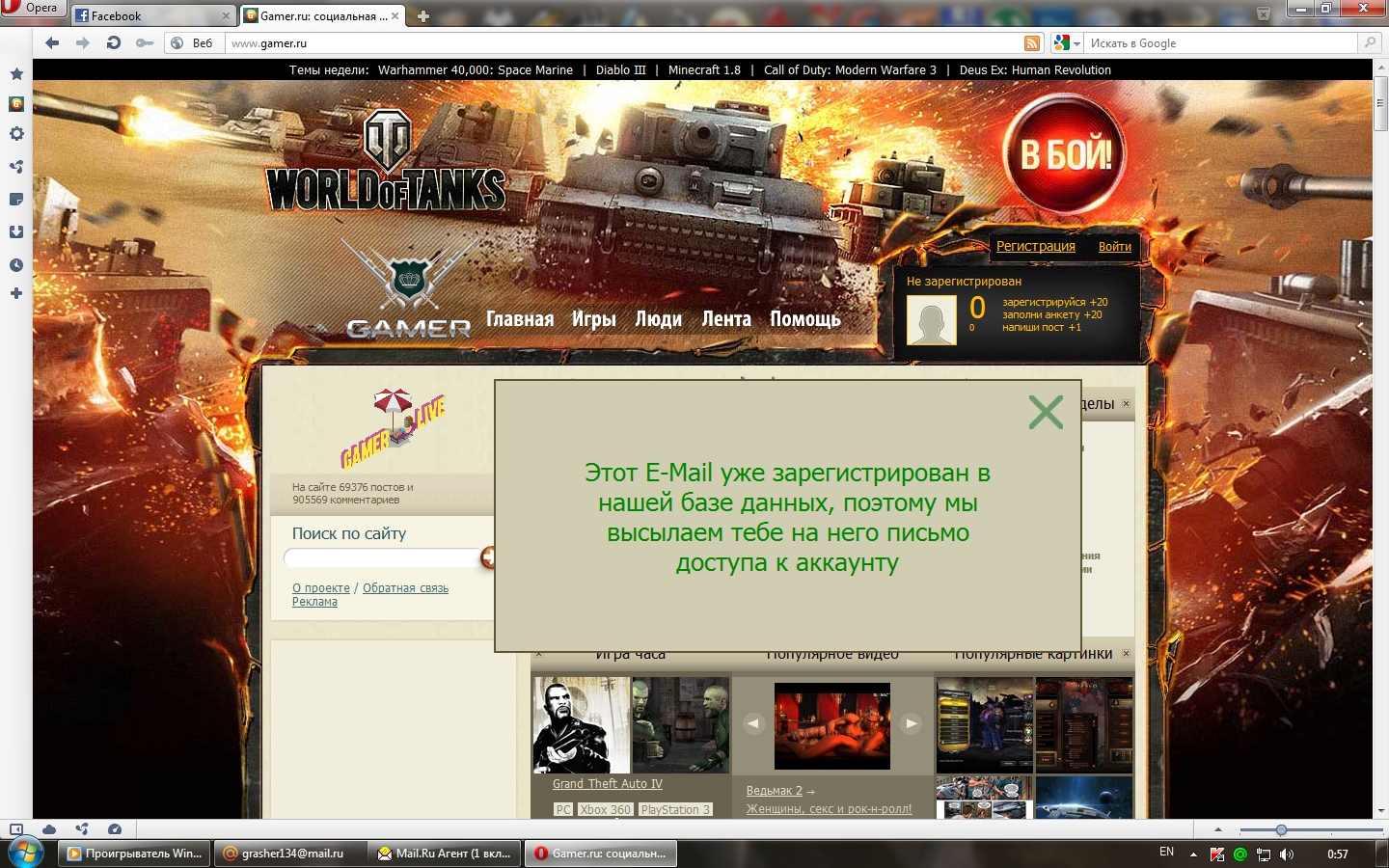Viewport: 1389px width, 868px height.
Task: Show next popular video with right arrow
Action: [x=911, y=723]
